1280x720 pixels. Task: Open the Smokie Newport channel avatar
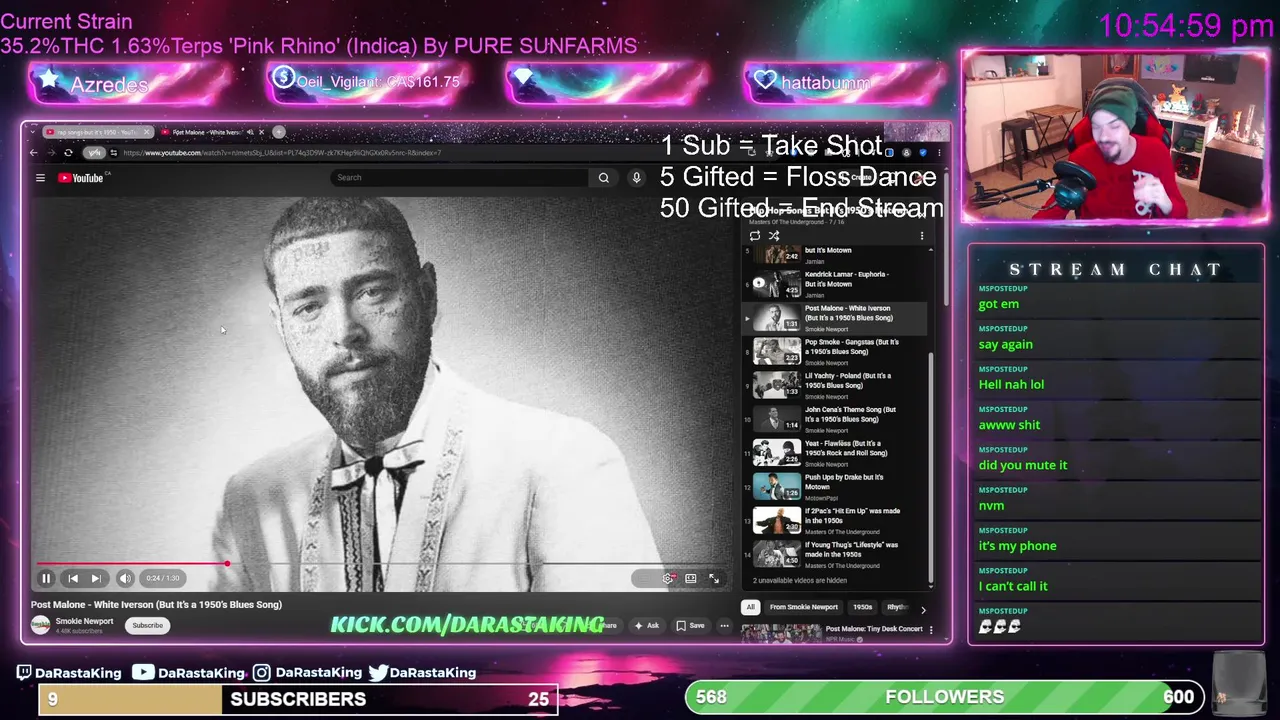pyautogui.click(x=40, y=625)
